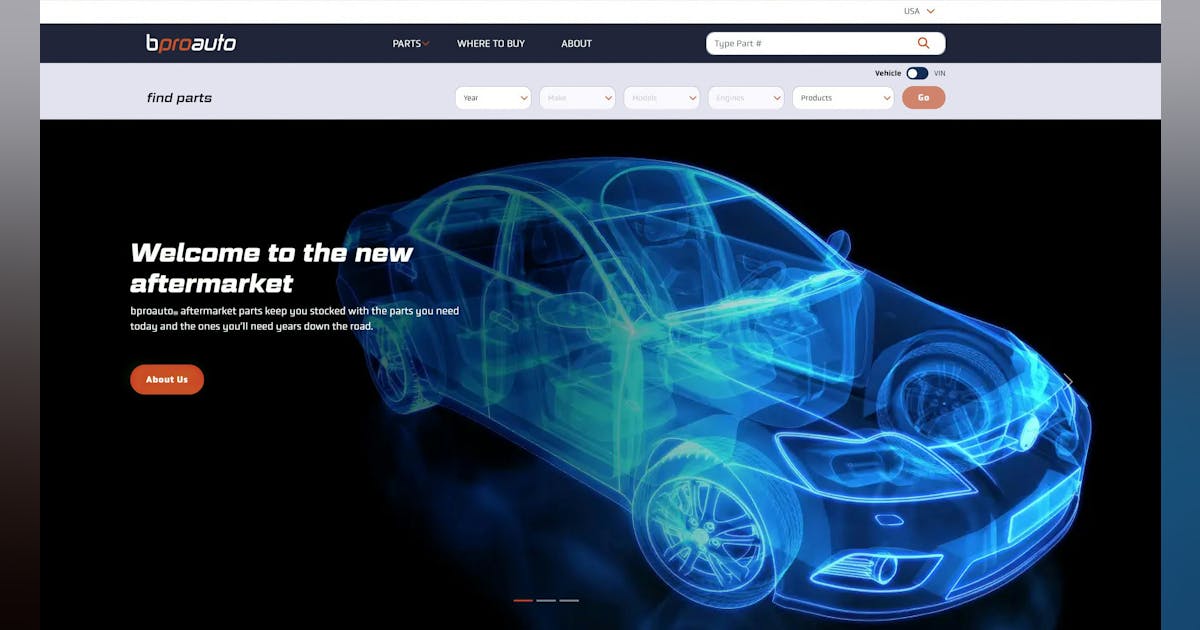This screenshot has width=1200, height=630.
Task: Open the PARTS dropdown chevron icon
Action: [x=427, y=43]
